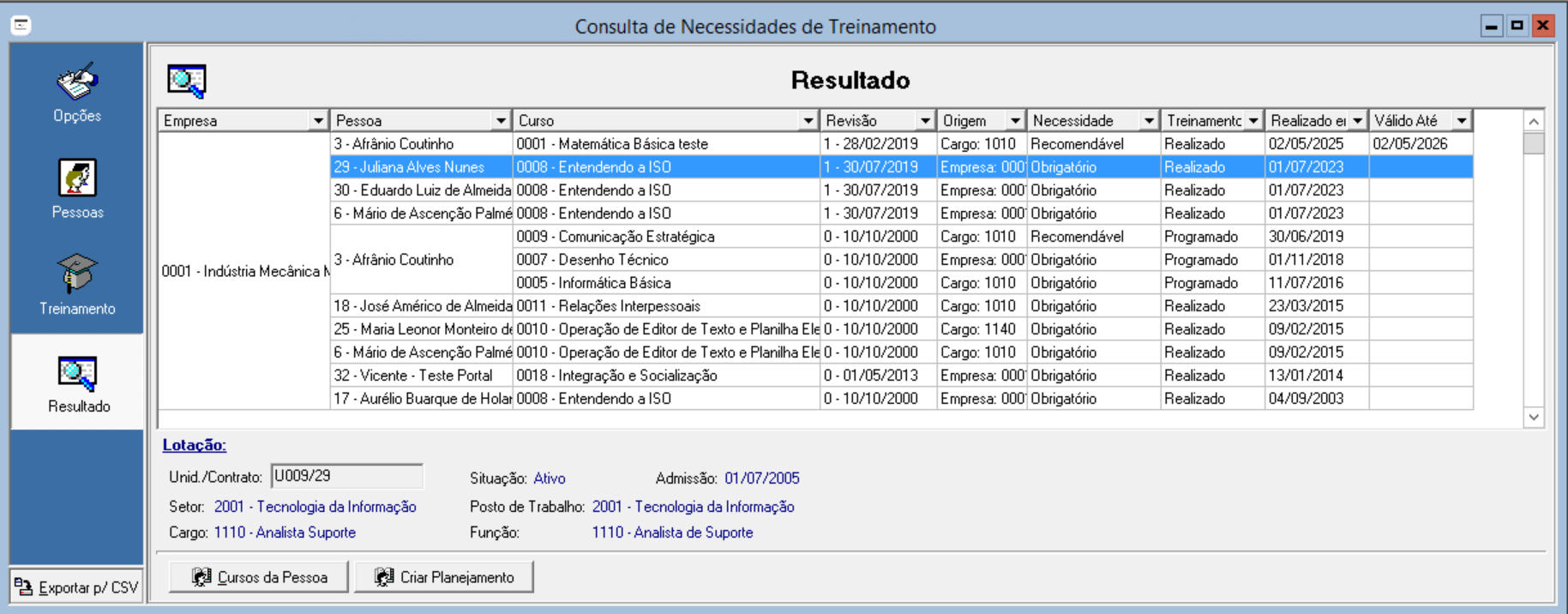Open the Treinamento graduation cap icon
The image size is (1568, 614).
click(x=77, y=274)
